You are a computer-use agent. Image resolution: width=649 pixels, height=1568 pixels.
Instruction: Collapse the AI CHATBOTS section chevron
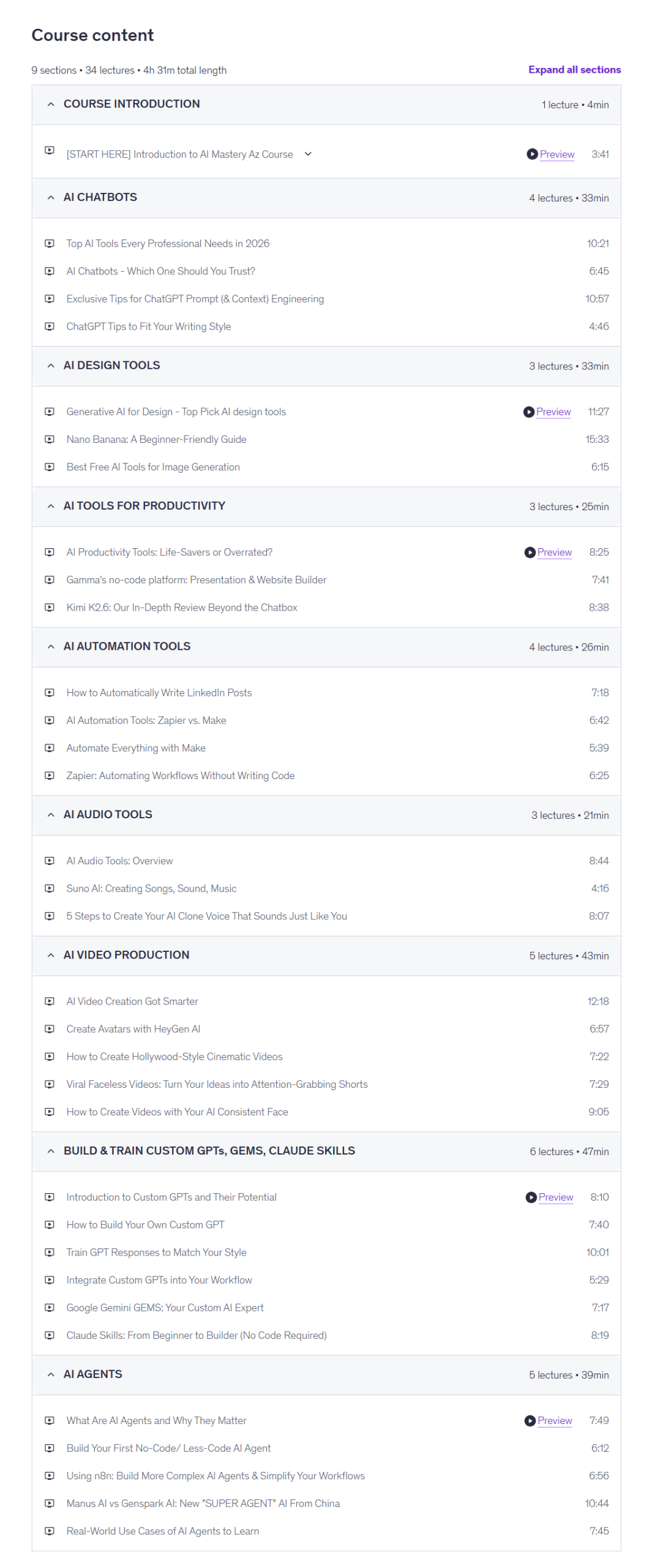[x=51, y=197]
